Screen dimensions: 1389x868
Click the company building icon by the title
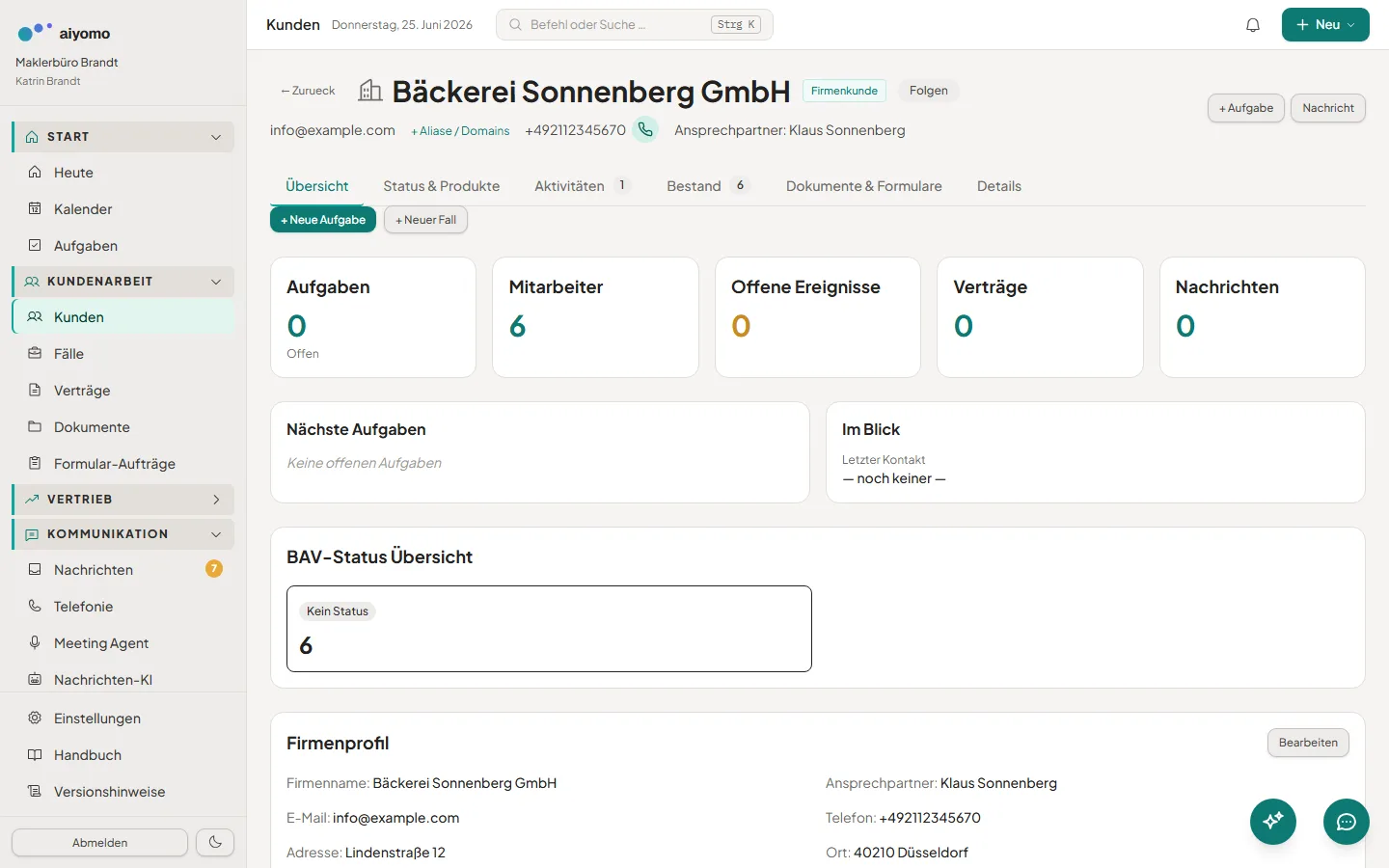click(370, 91)
